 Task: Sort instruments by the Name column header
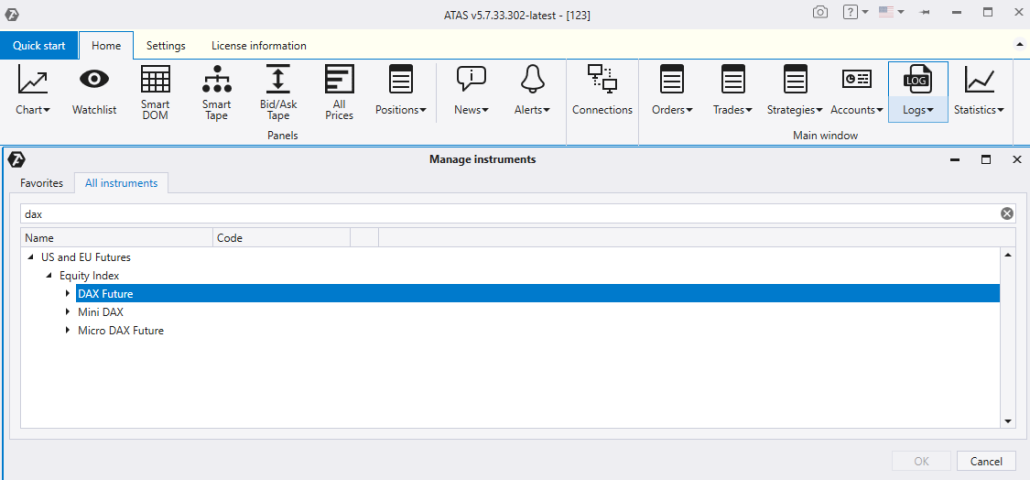pos(115,238)
